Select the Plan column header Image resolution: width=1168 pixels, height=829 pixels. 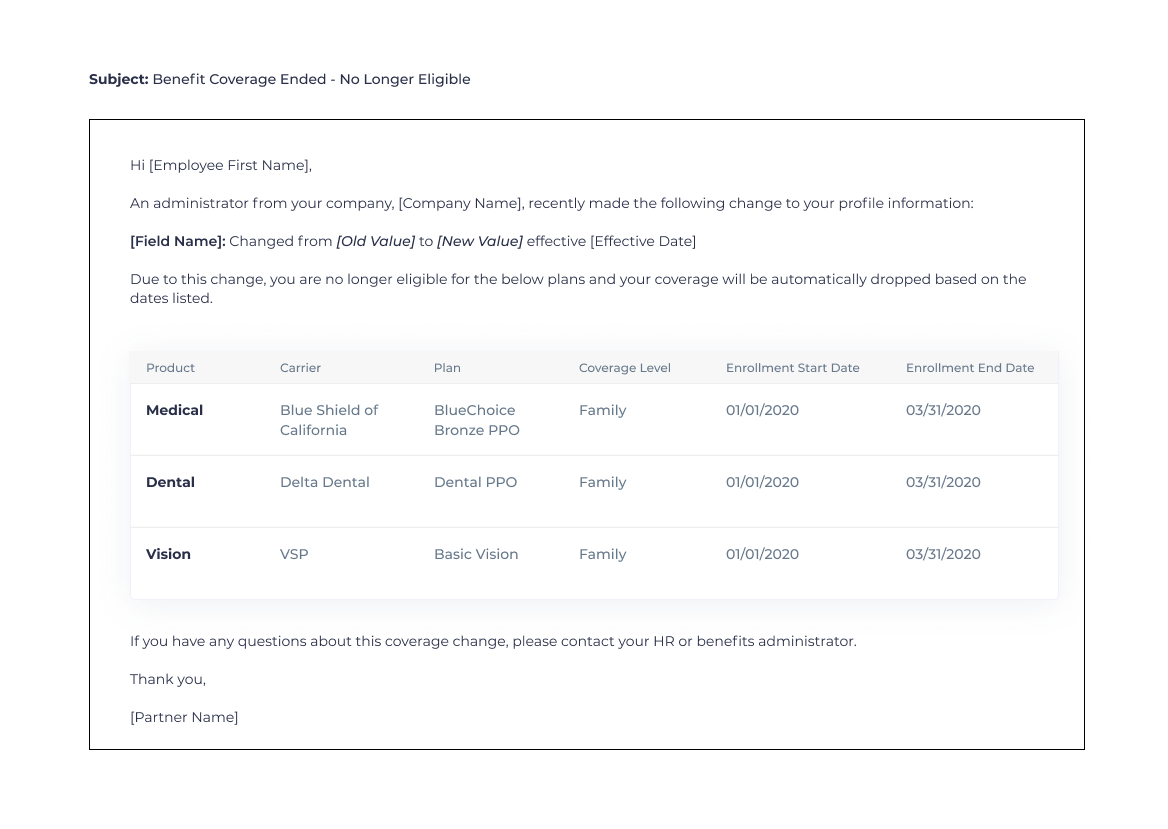tap(447, 368)
